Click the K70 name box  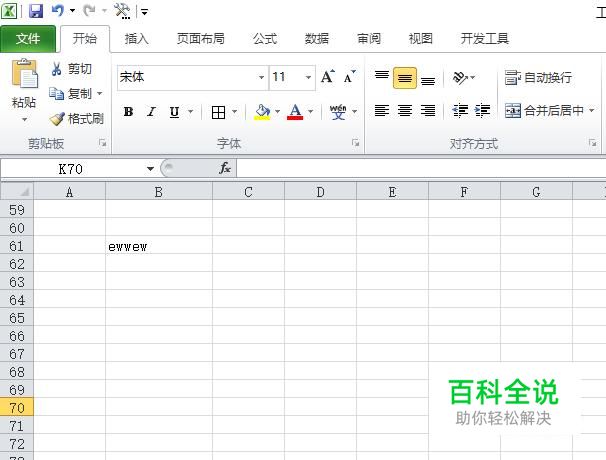pyautogui.click(x=71, y=169)
